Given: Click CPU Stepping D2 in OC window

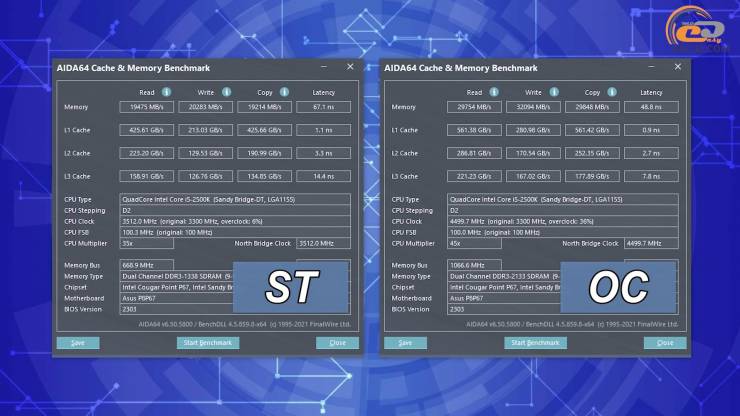Looking at the screenshot, I should [562, 211].
